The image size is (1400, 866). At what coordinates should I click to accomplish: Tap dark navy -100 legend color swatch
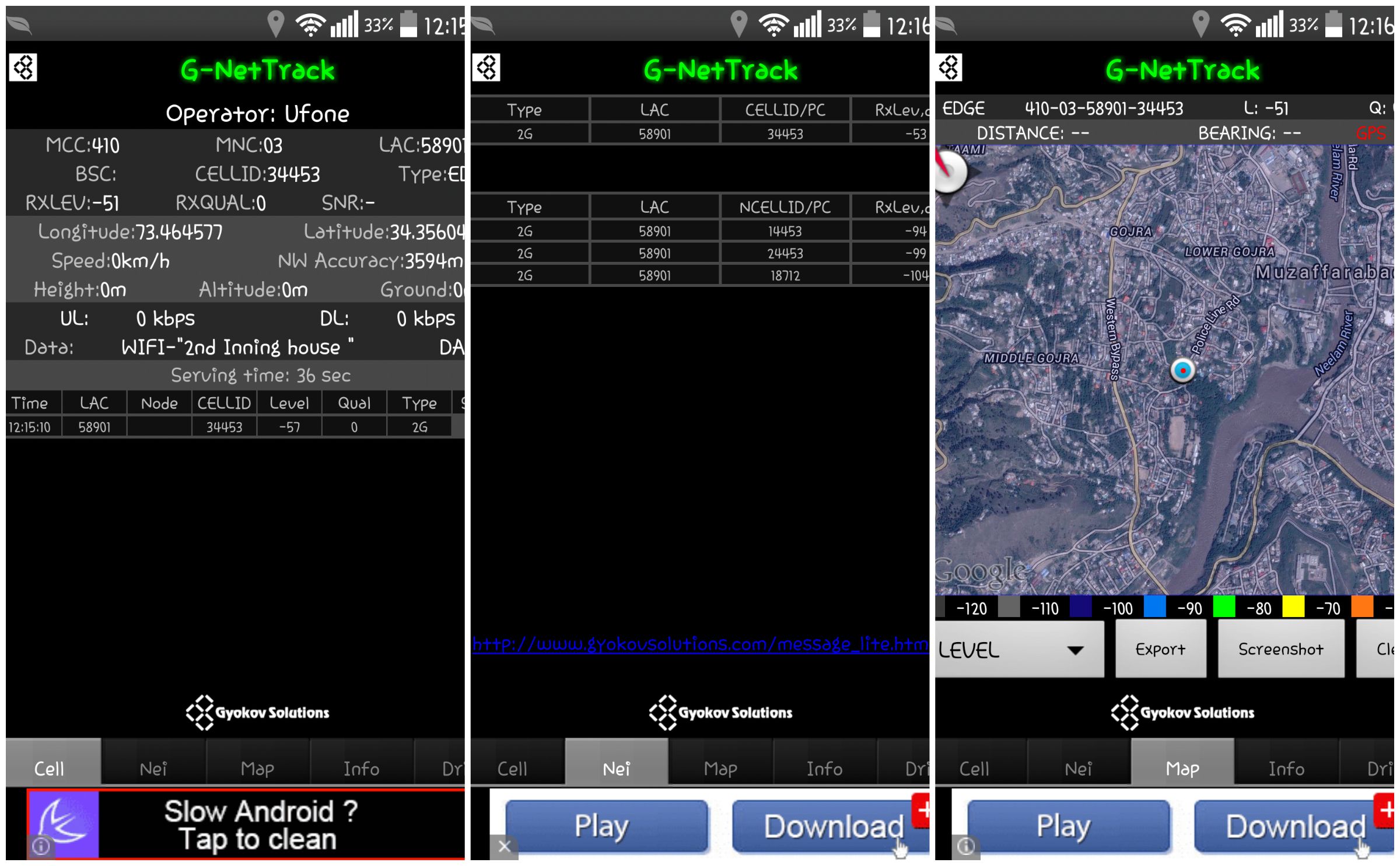pos(1081,607)
